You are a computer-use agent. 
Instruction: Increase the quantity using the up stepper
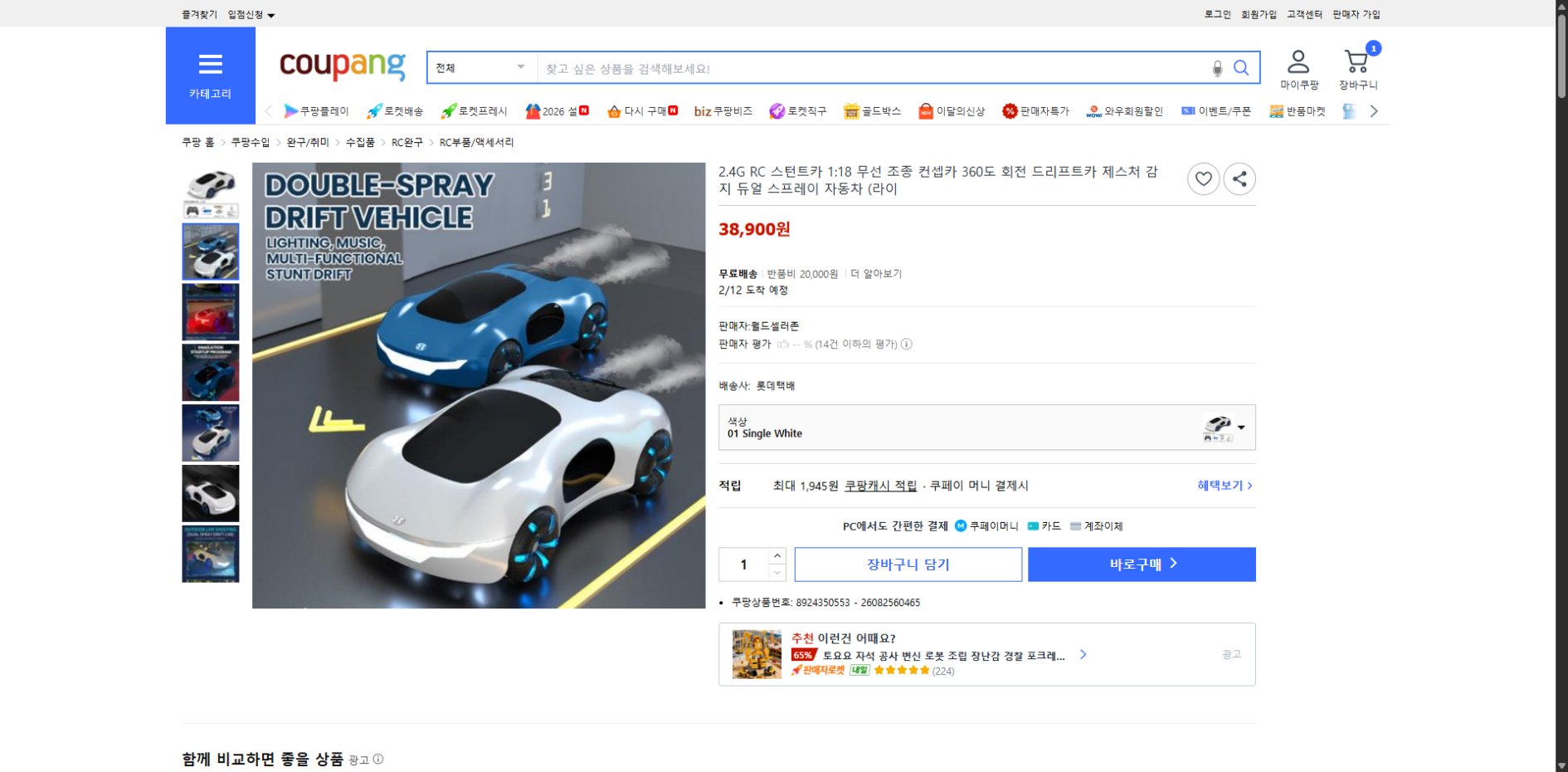(x=777, y=556)
